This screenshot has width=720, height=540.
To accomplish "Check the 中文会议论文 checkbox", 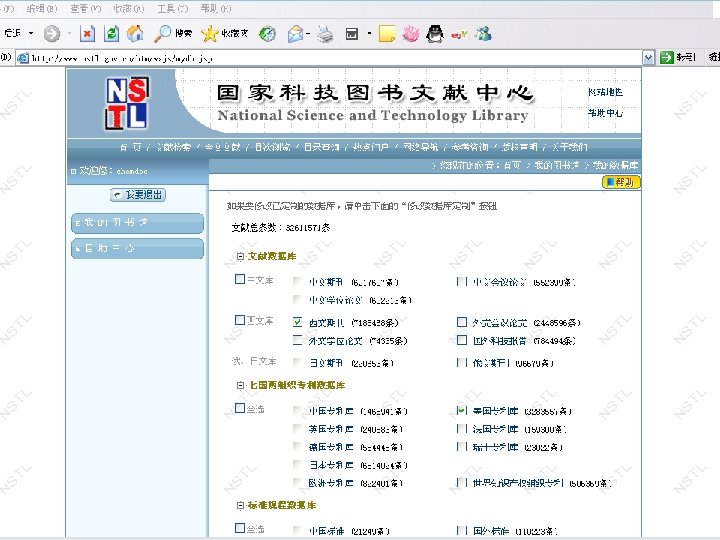I will [462, 281].
